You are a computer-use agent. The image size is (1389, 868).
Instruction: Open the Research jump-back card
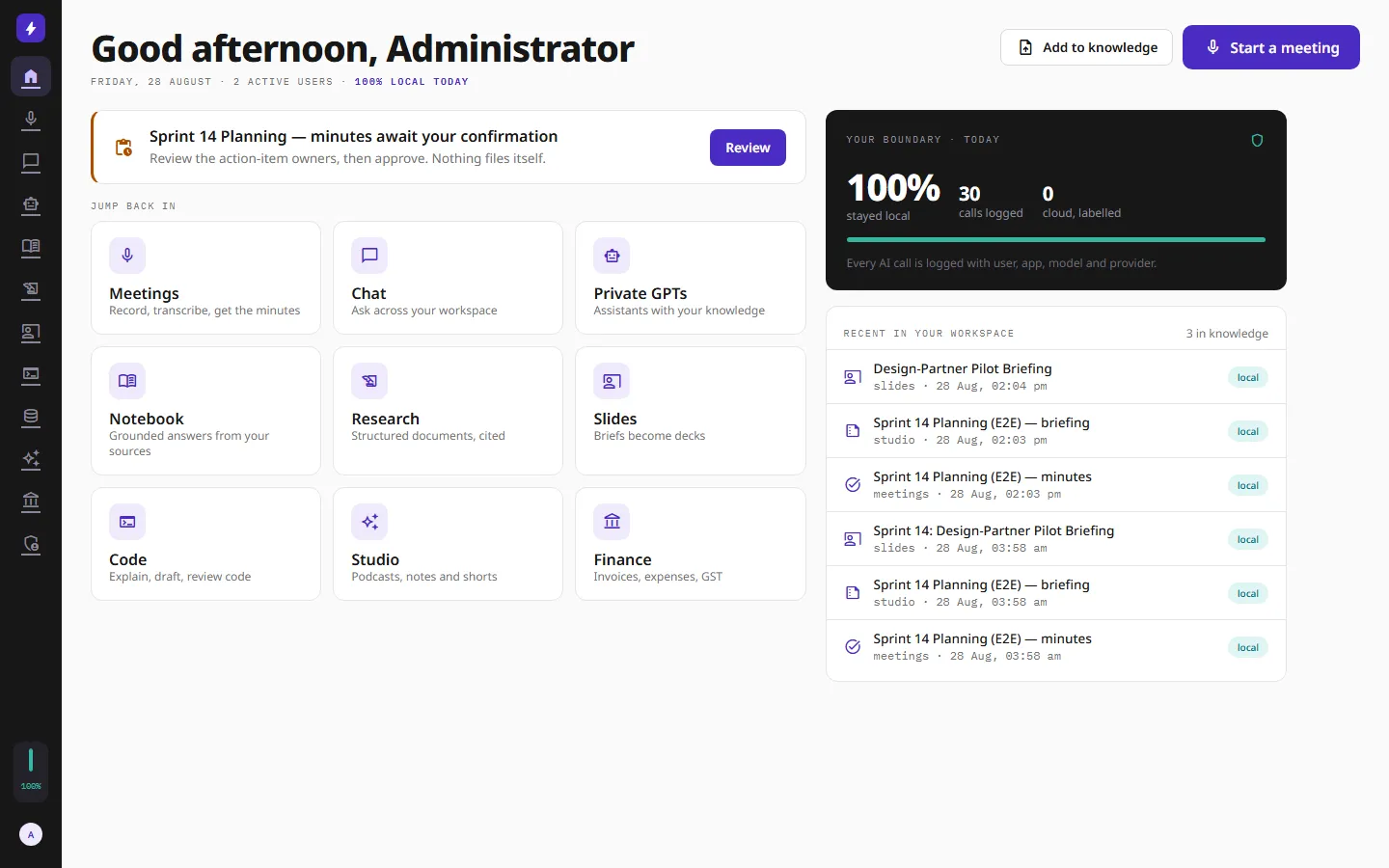click(x=448, y=411)
